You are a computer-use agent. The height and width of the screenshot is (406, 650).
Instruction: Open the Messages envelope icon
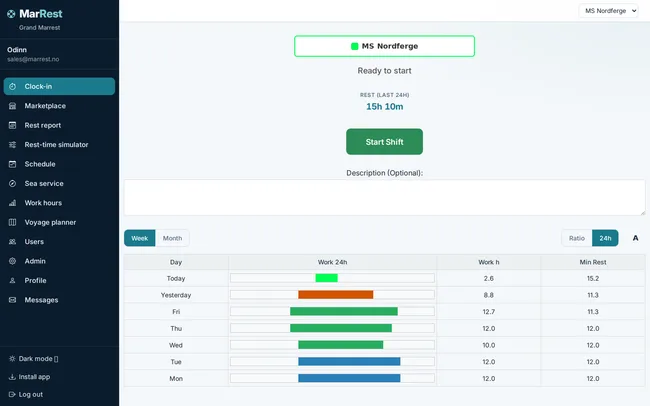click(12, 300)
